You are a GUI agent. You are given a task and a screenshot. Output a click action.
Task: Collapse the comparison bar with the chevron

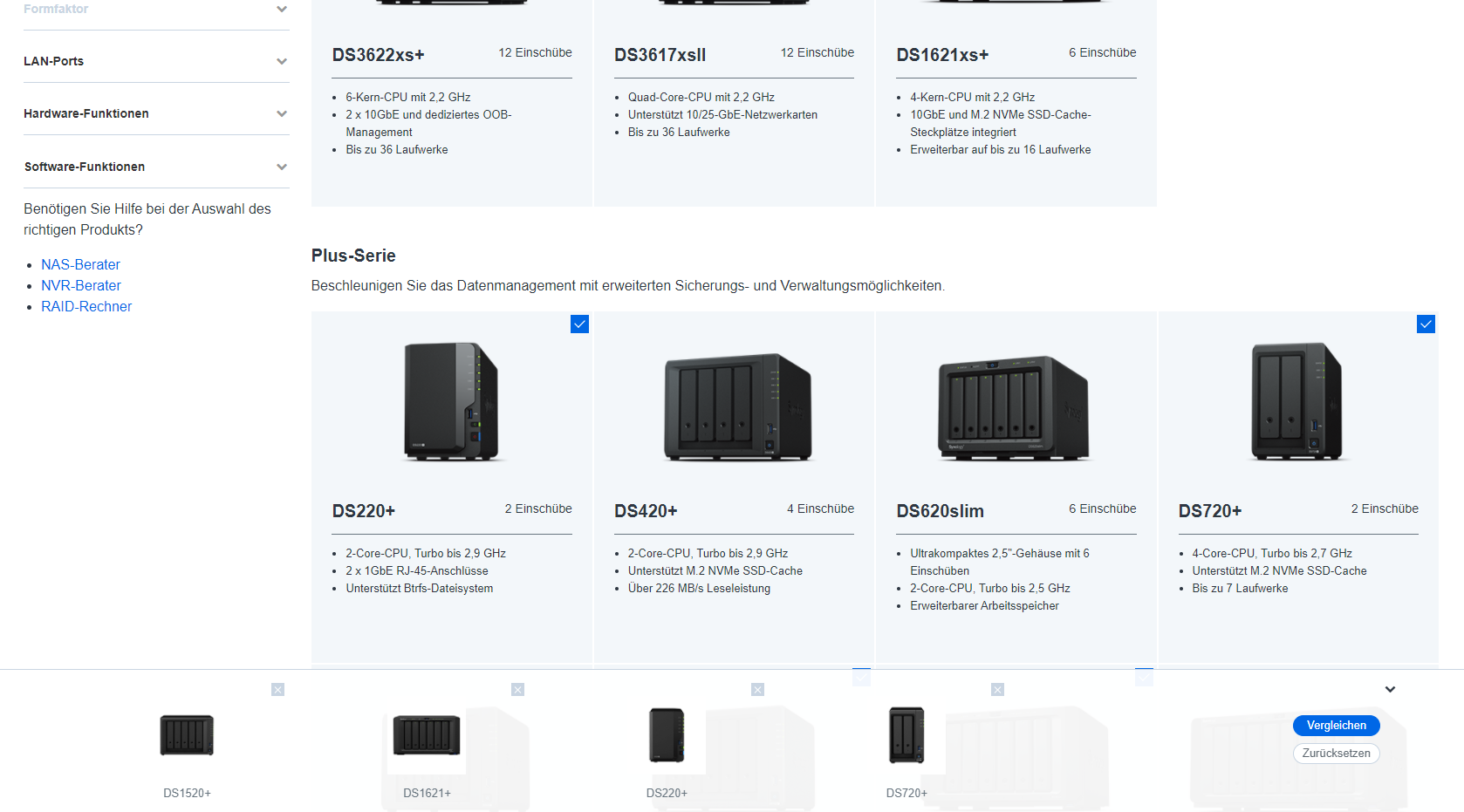(x=1390, y=689)
